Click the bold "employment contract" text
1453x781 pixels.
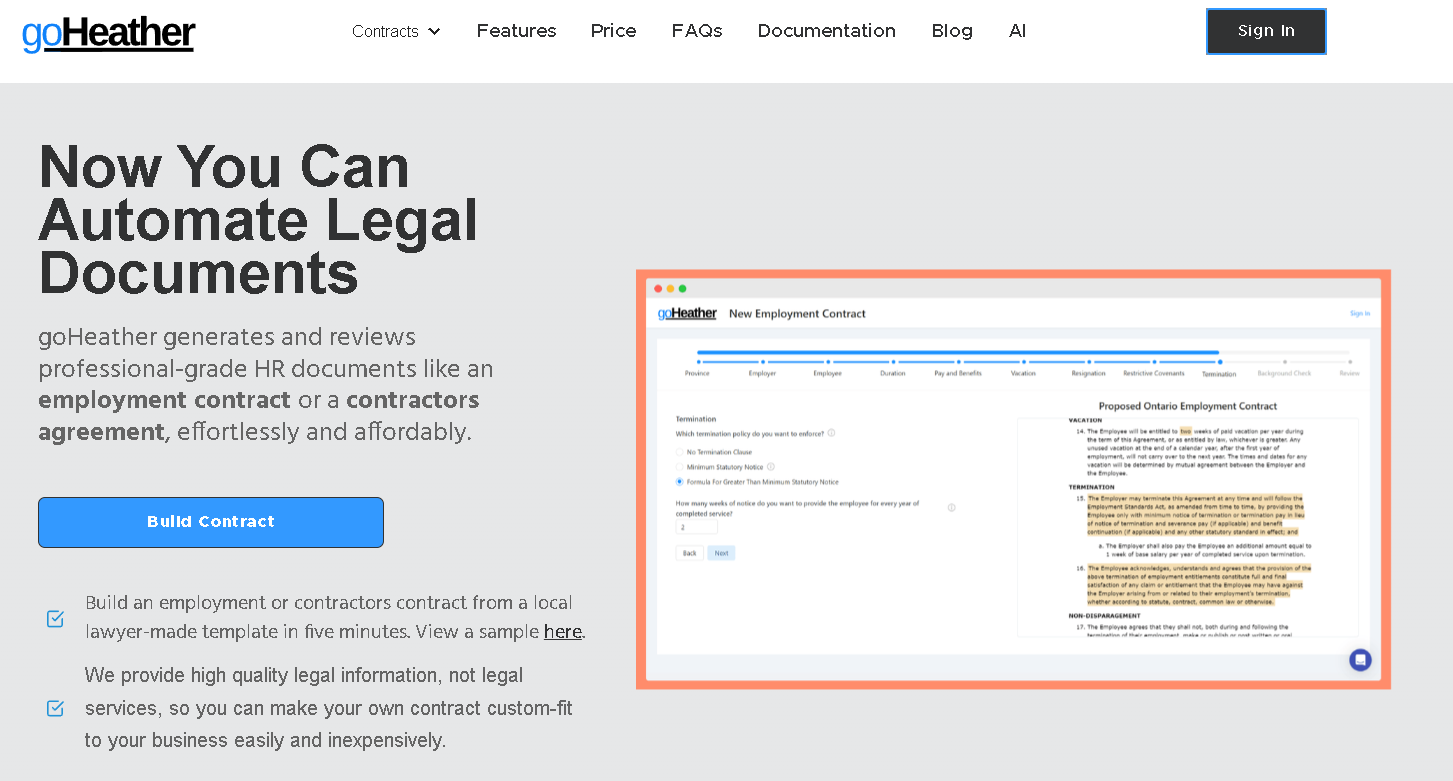tap(165, 400)
